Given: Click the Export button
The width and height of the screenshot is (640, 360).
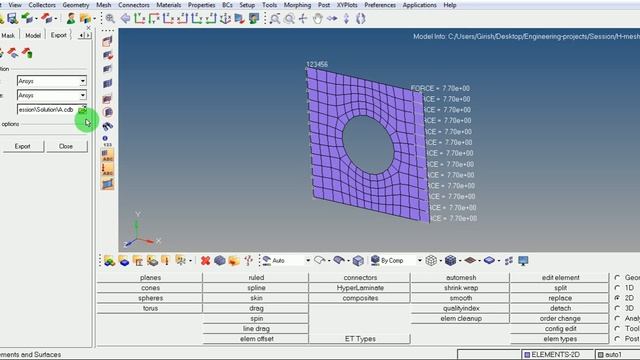Looking at the screenshot, I should tap(22, 146).
